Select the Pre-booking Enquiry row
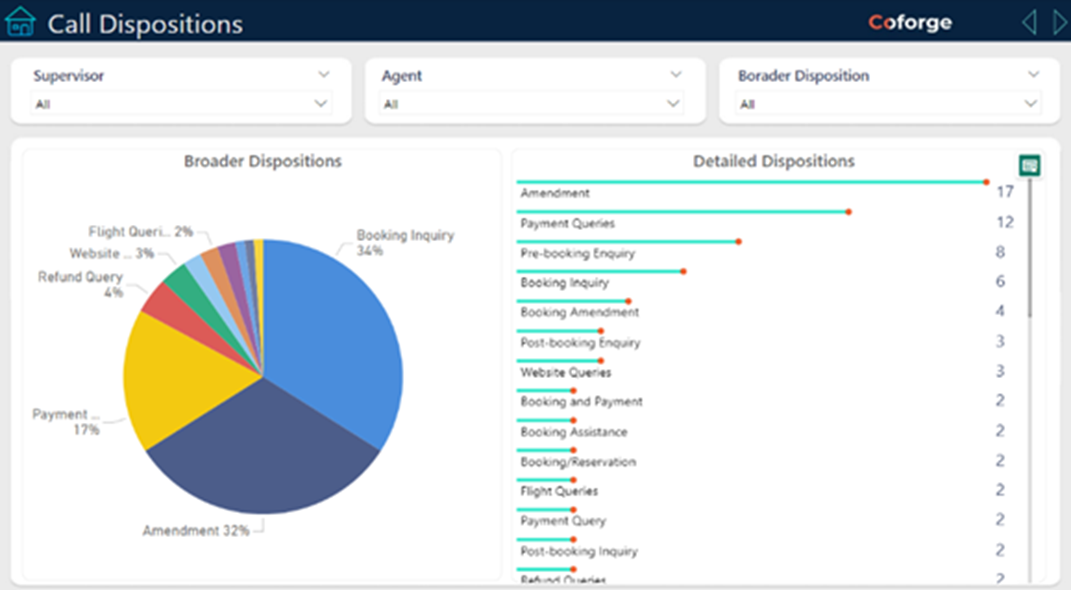 pos(577,253)
